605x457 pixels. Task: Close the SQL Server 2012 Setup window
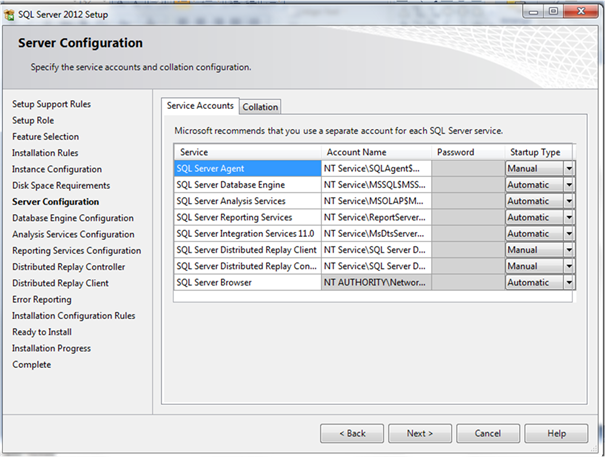(x=581, y=12)
